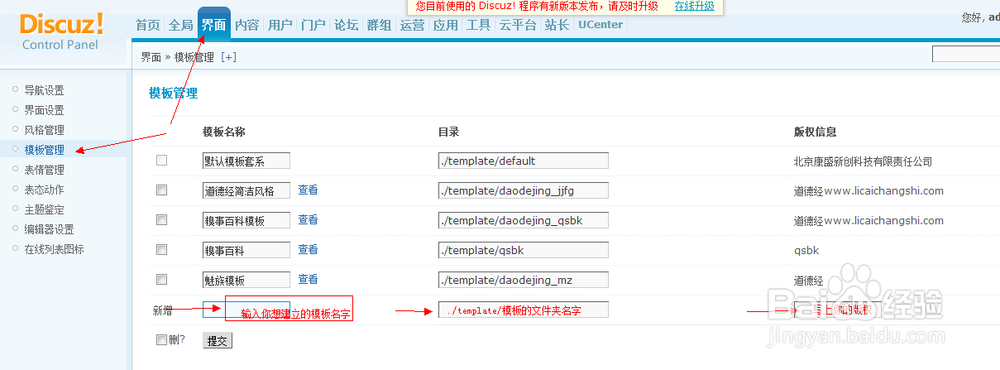
Task: Click 查看 link for 糗事百科模板
Action: coord(308,219)
